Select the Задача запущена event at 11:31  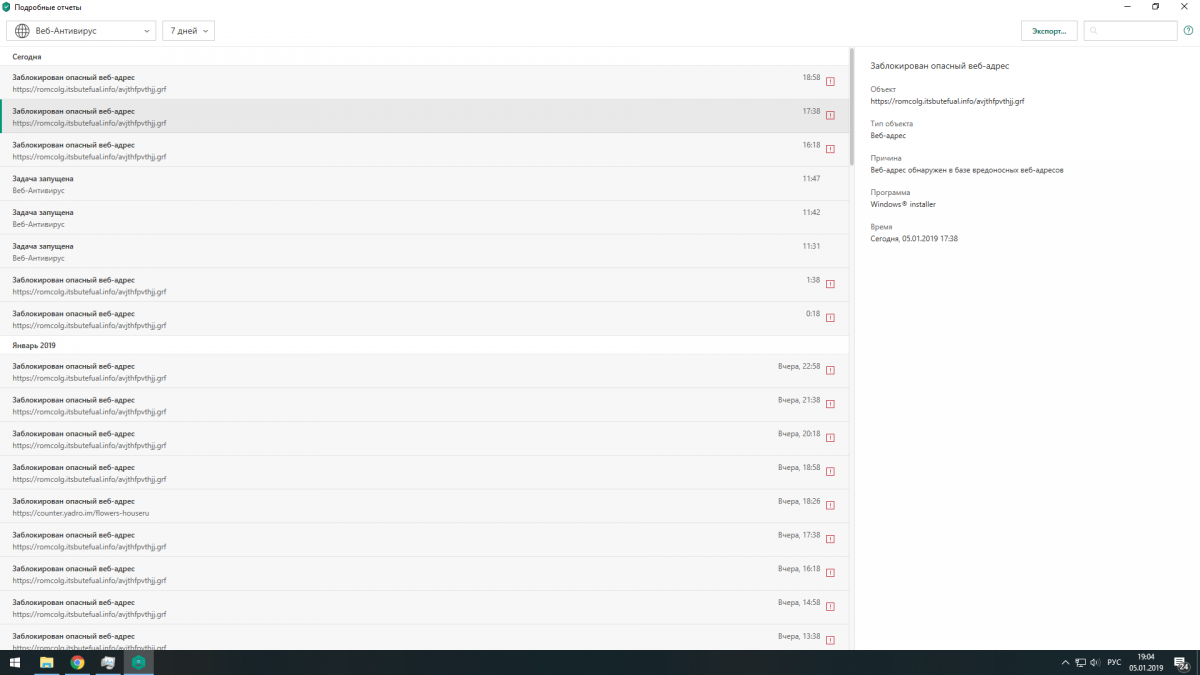pyautogui.click(x=424, y=252)
